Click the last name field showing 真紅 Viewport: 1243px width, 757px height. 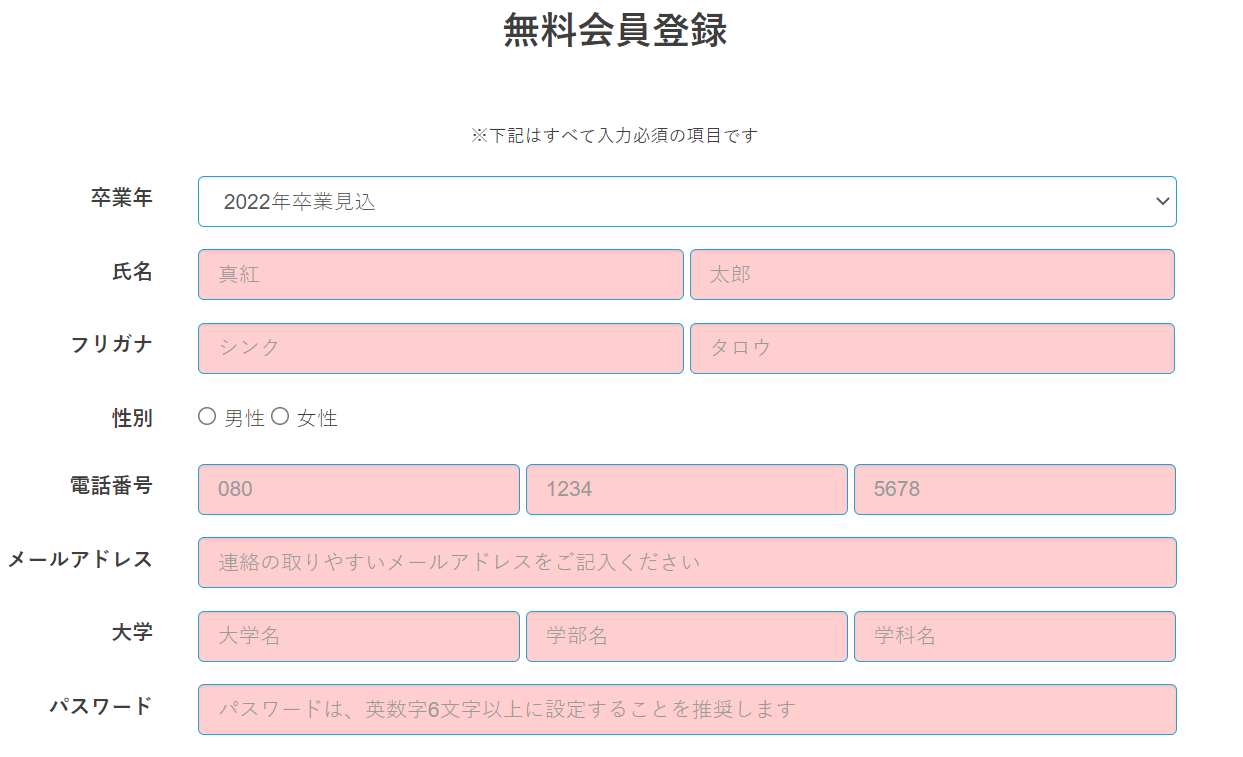pyautogui.click(x=440, y=275)
